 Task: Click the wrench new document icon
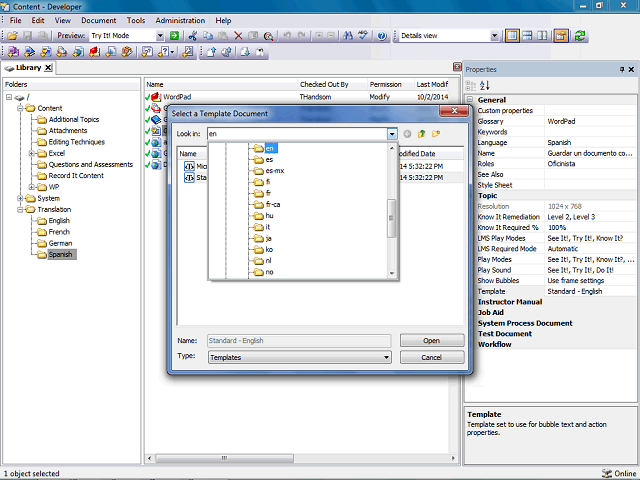(188, 52)
